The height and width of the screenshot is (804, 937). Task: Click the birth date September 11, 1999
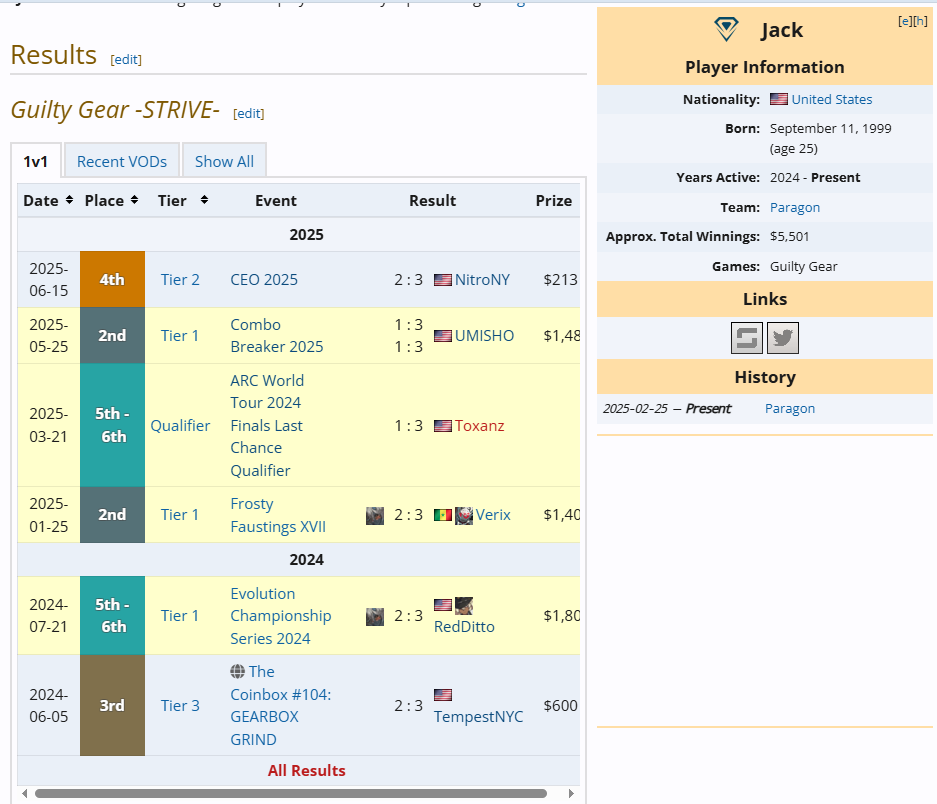[x=831, y=129]
